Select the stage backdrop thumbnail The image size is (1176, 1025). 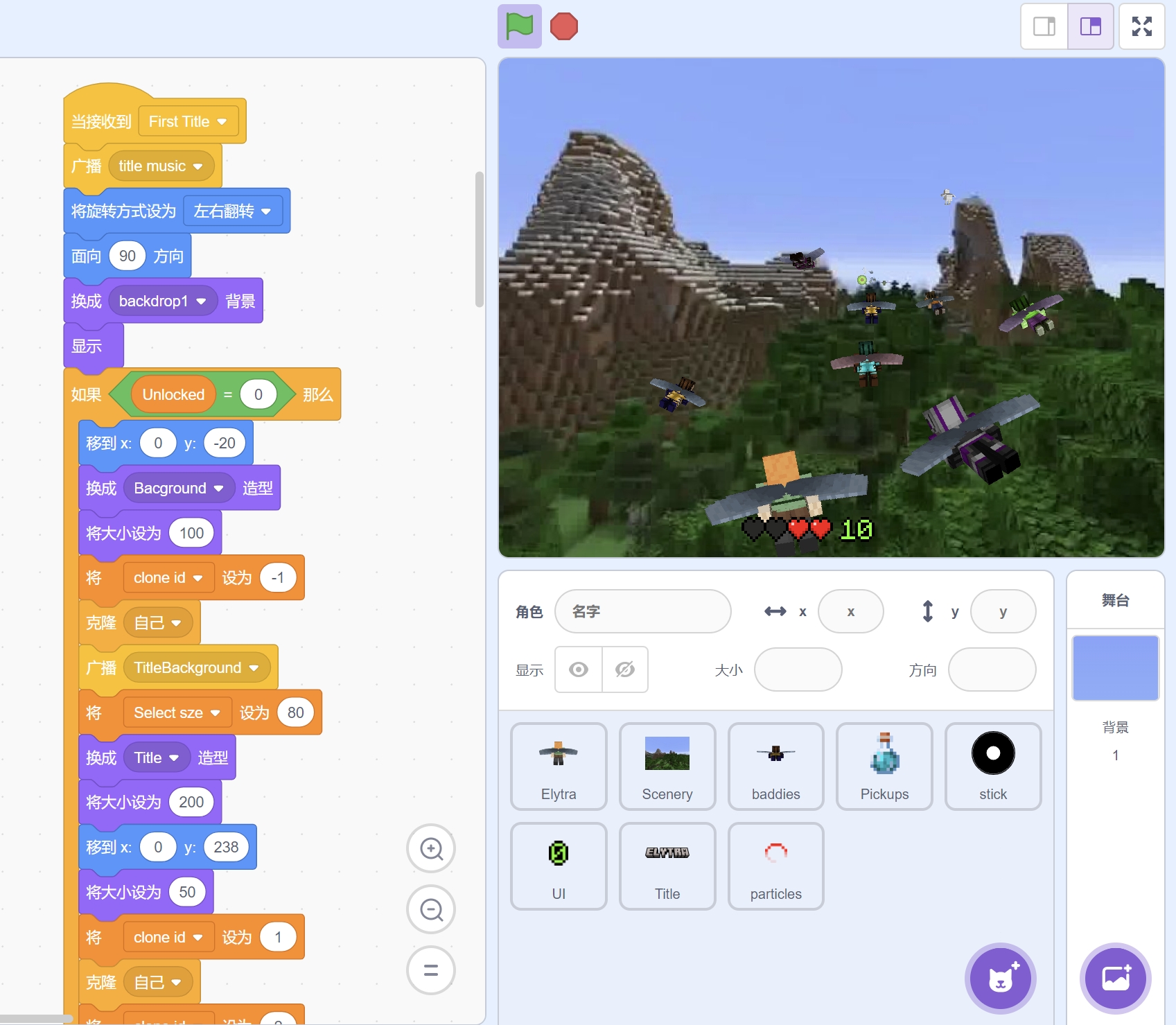coord(1115,668)
